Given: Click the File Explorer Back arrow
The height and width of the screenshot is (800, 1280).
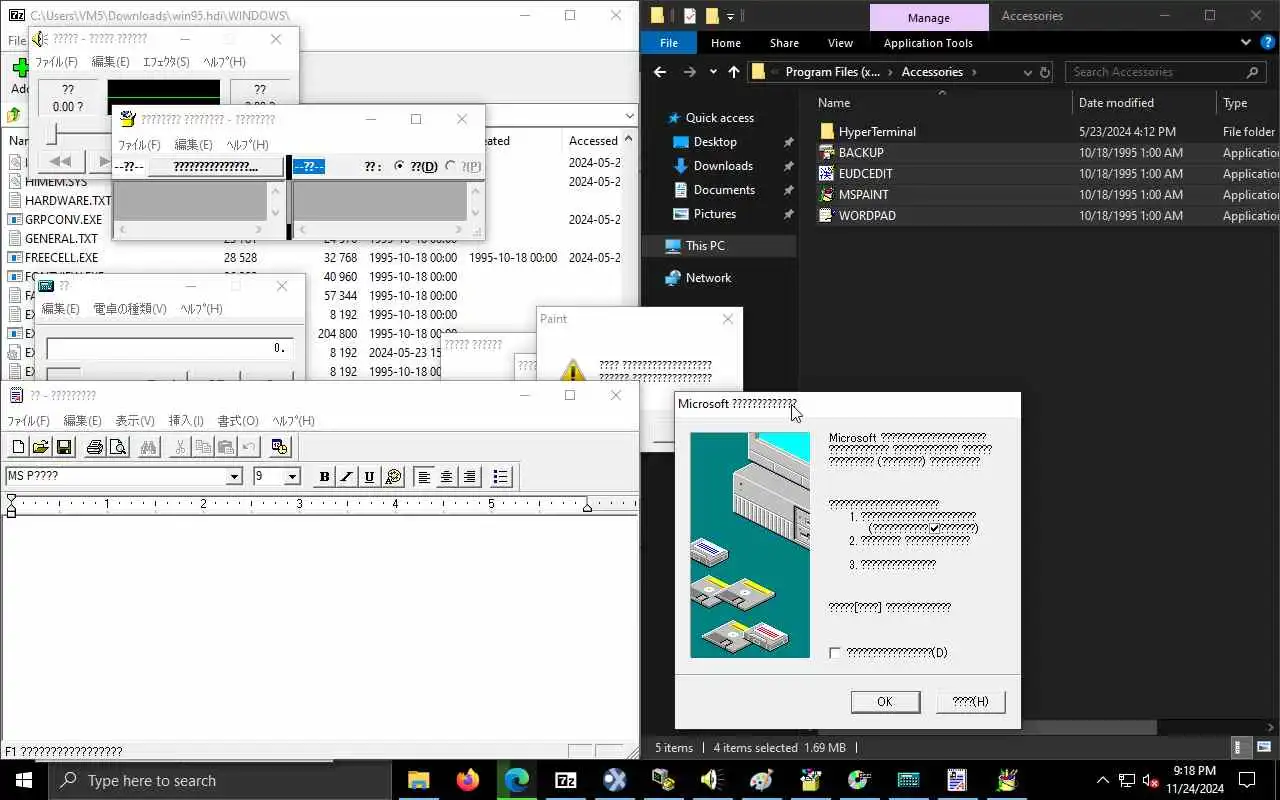Looking at the screenshot, I should click(660, 72).
